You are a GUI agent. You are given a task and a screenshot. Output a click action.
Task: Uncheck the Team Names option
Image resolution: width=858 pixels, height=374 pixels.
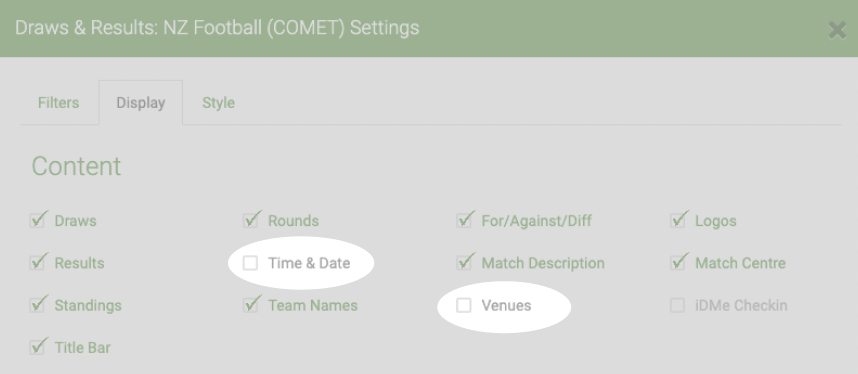251,305
